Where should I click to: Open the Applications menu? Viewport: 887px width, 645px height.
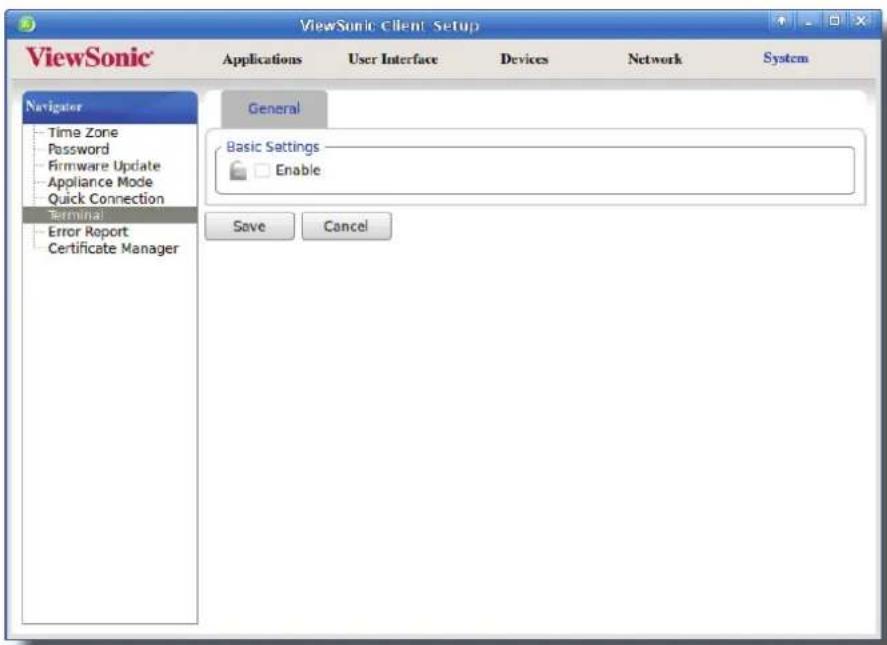pyautogui.click(x=262, y=59)
